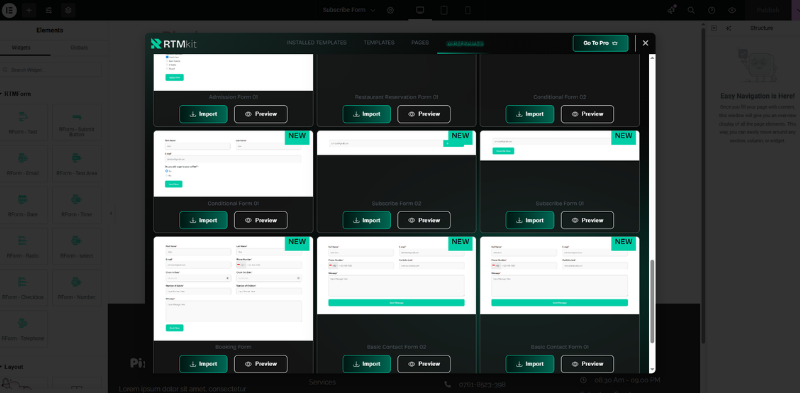Click the modal scrollbar down arrow
This screenshot has width=800, height=393.
click(652, 369)
